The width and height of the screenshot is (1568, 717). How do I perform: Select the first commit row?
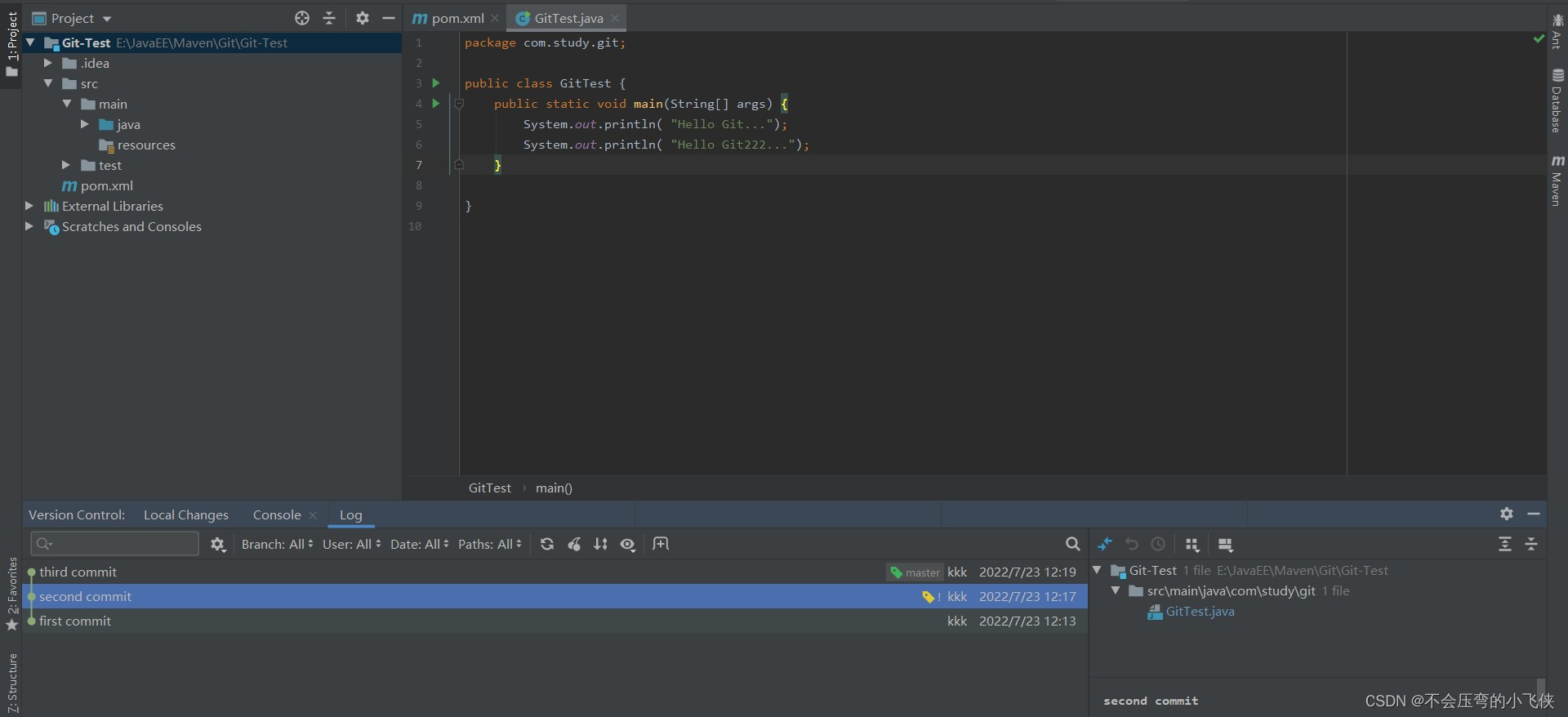pos(555,621)
